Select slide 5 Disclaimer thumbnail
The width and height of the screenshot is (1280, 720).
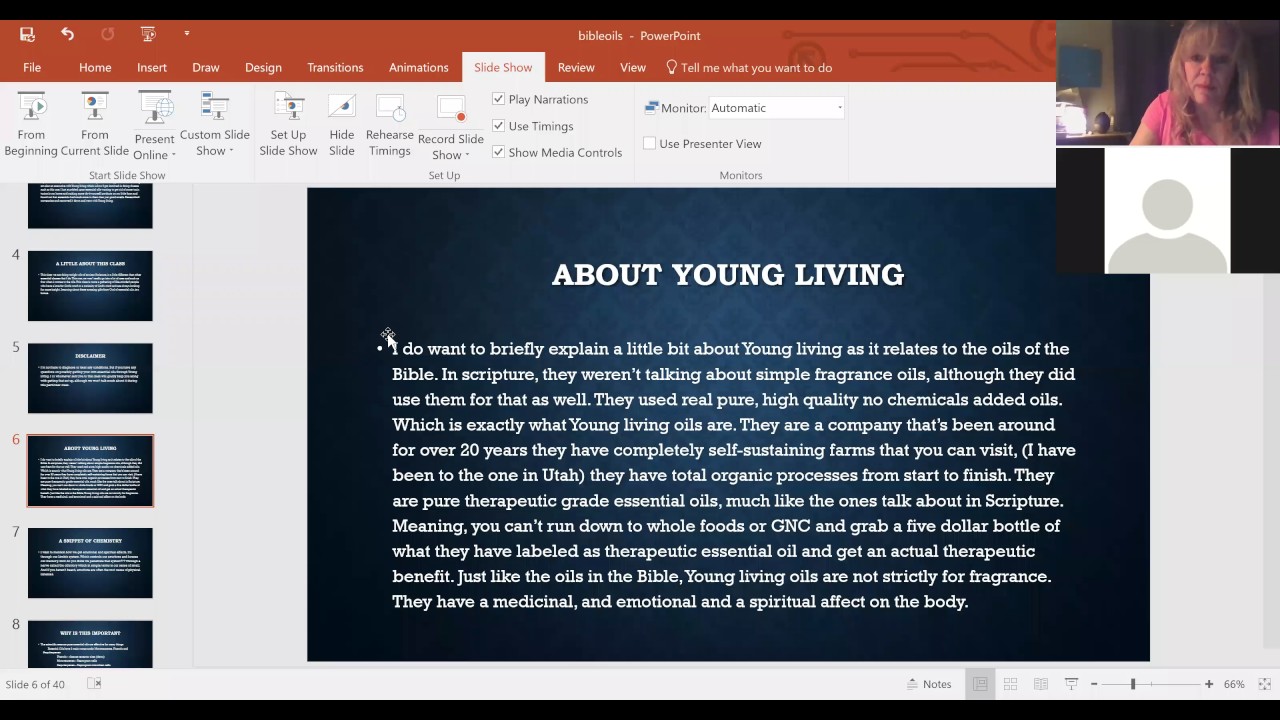pos(90,378)
